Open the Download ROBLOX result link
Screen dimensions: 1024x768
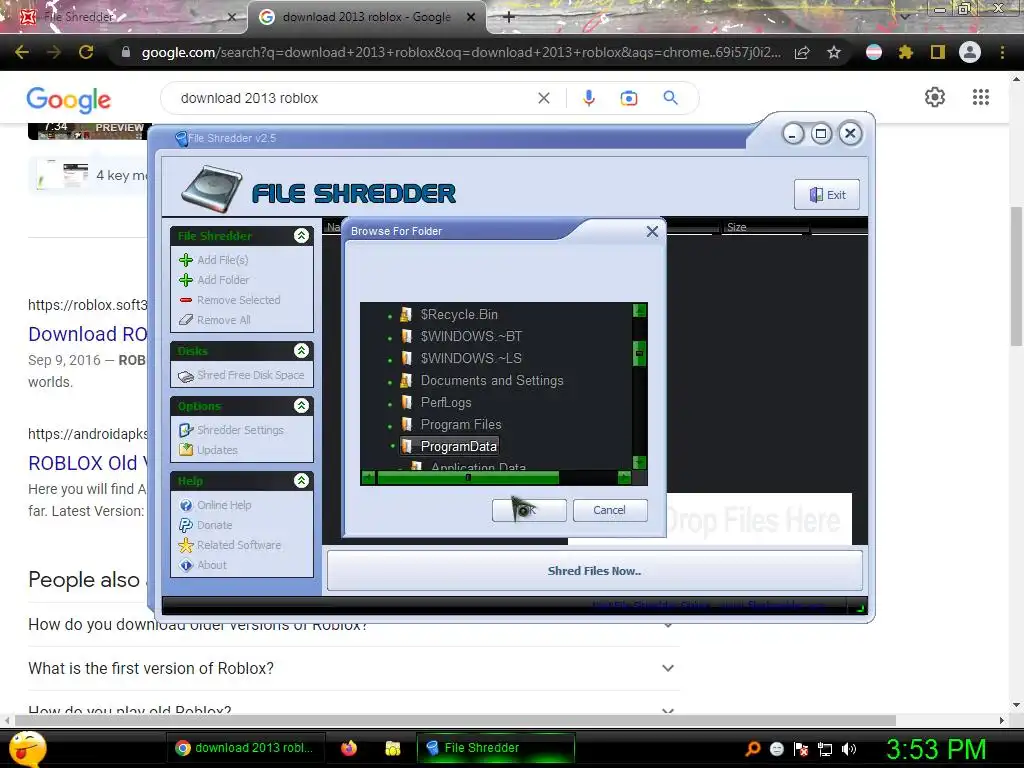[x=88, y=334]
